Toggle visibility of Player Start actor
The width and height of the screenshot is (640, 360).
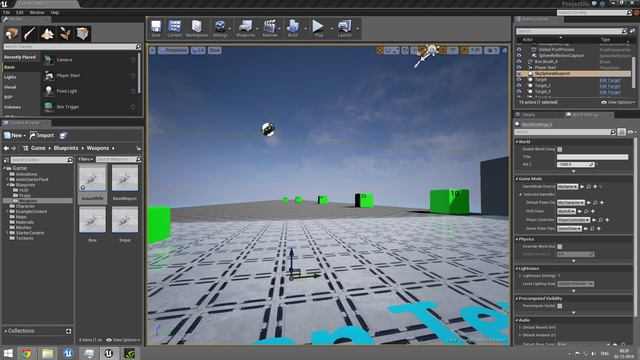click(x=519, y=68)
